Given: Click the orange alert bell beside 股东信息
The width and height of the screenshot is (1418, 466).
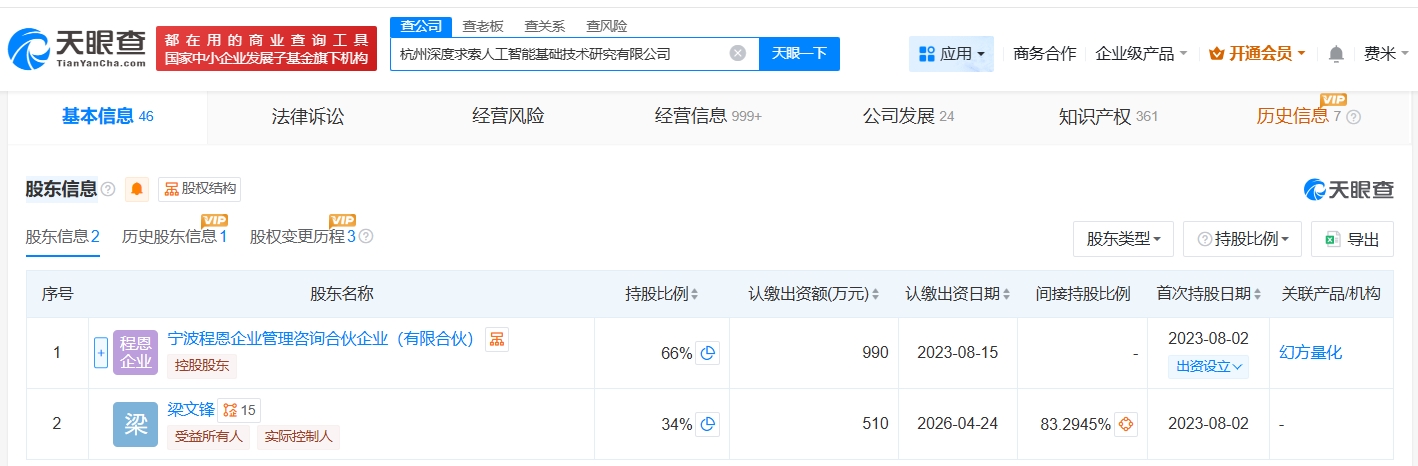Looking at the screenshot, I should 137,189.
